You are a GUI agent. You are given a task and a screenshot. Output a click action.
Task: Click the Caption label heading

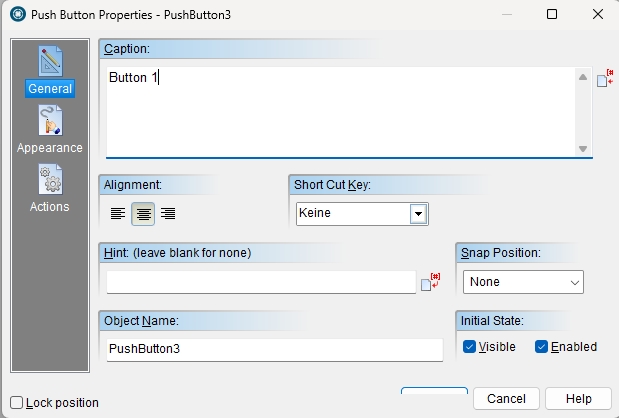point(127,49)
